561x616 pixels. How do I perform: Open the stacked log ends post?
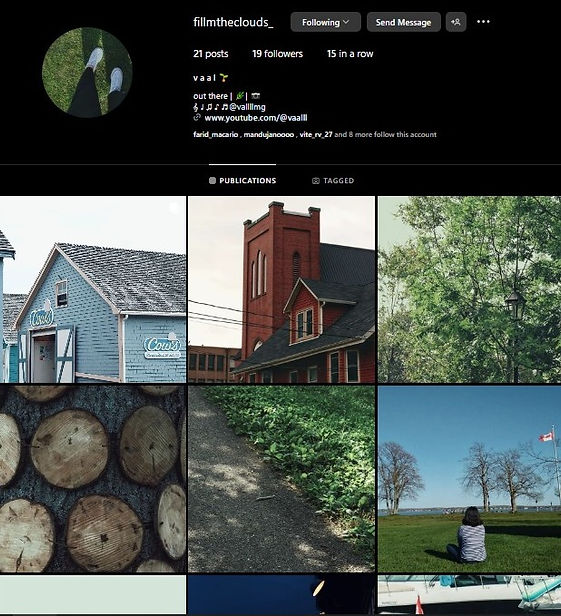tap(93, 478)
